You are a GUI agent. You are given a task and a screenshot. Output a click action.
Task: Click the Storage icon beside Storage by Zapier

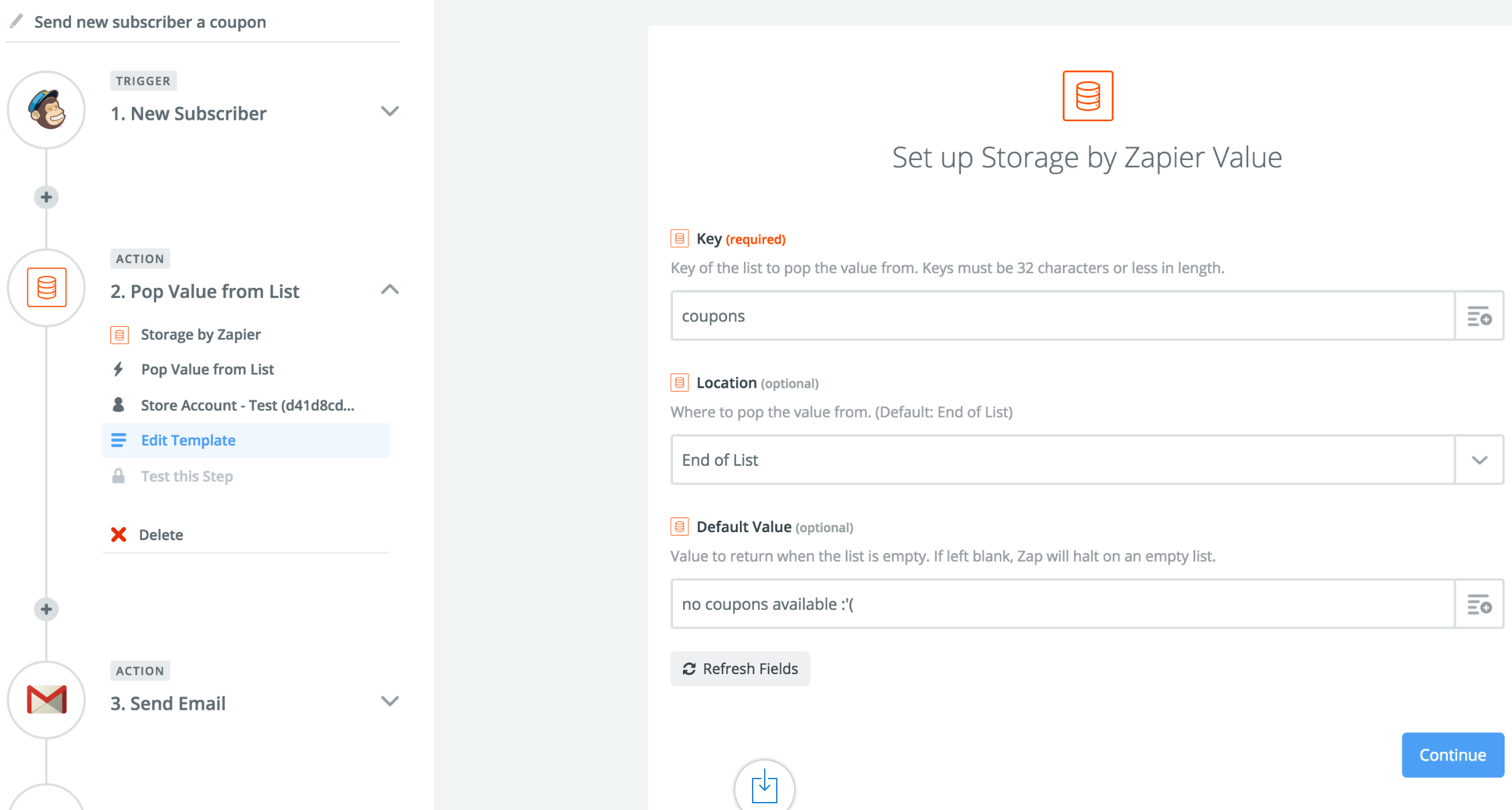tap(119, 334)
